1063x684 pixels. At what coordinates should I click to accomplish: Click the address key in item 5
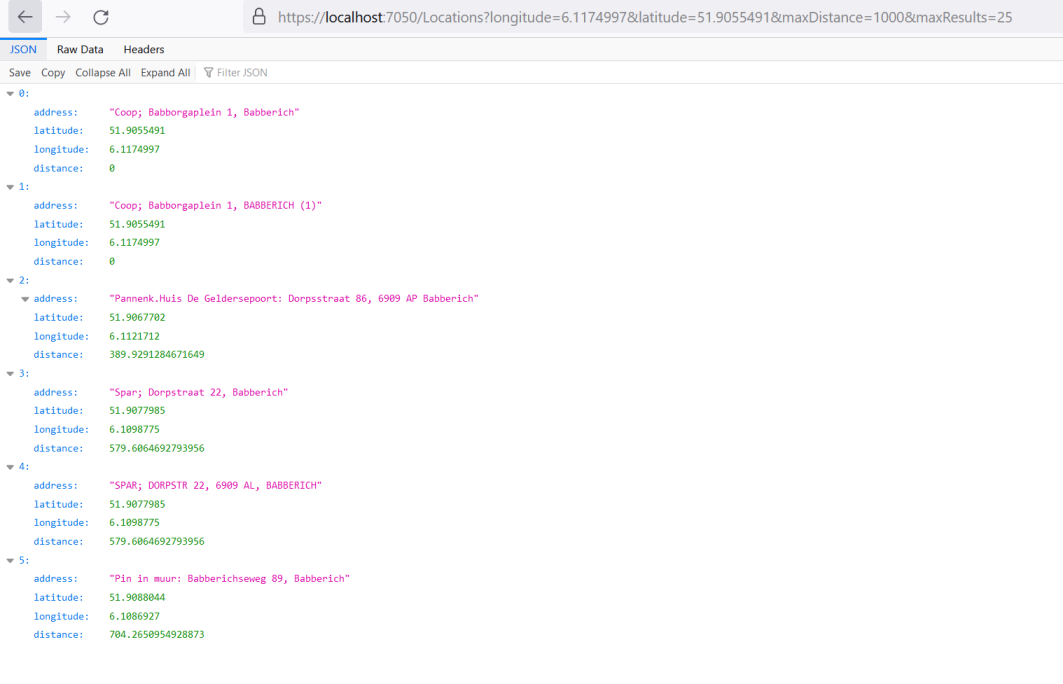56,579
